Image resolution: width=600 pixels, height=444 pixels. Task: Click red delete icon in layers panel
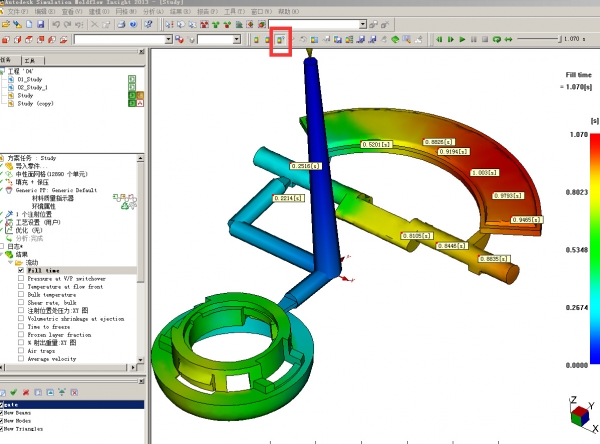26,392
